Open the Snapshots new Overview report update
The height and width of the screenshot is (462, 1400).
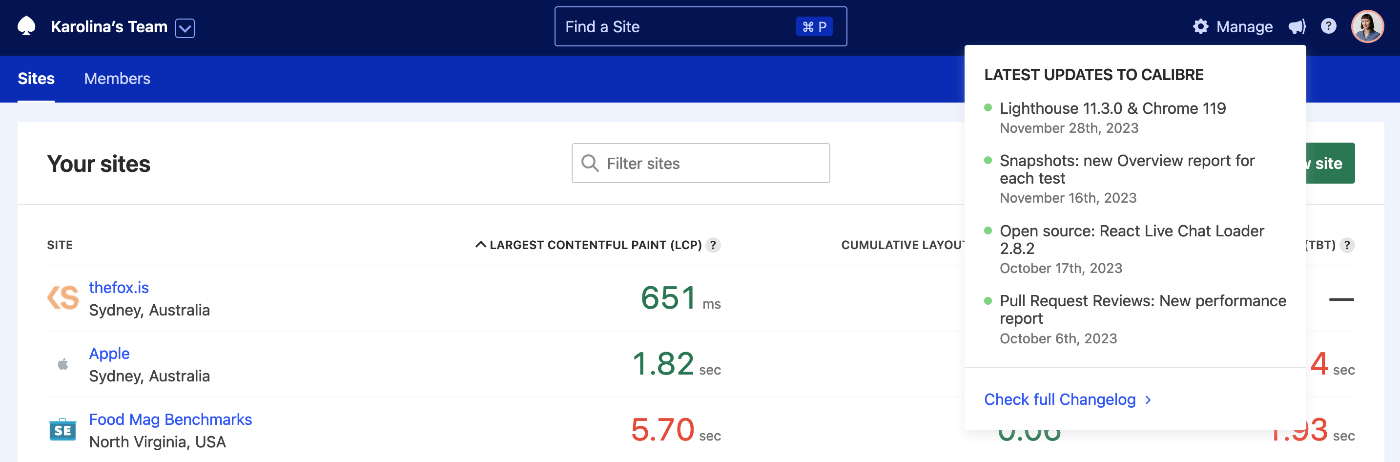click(1126, 169)
